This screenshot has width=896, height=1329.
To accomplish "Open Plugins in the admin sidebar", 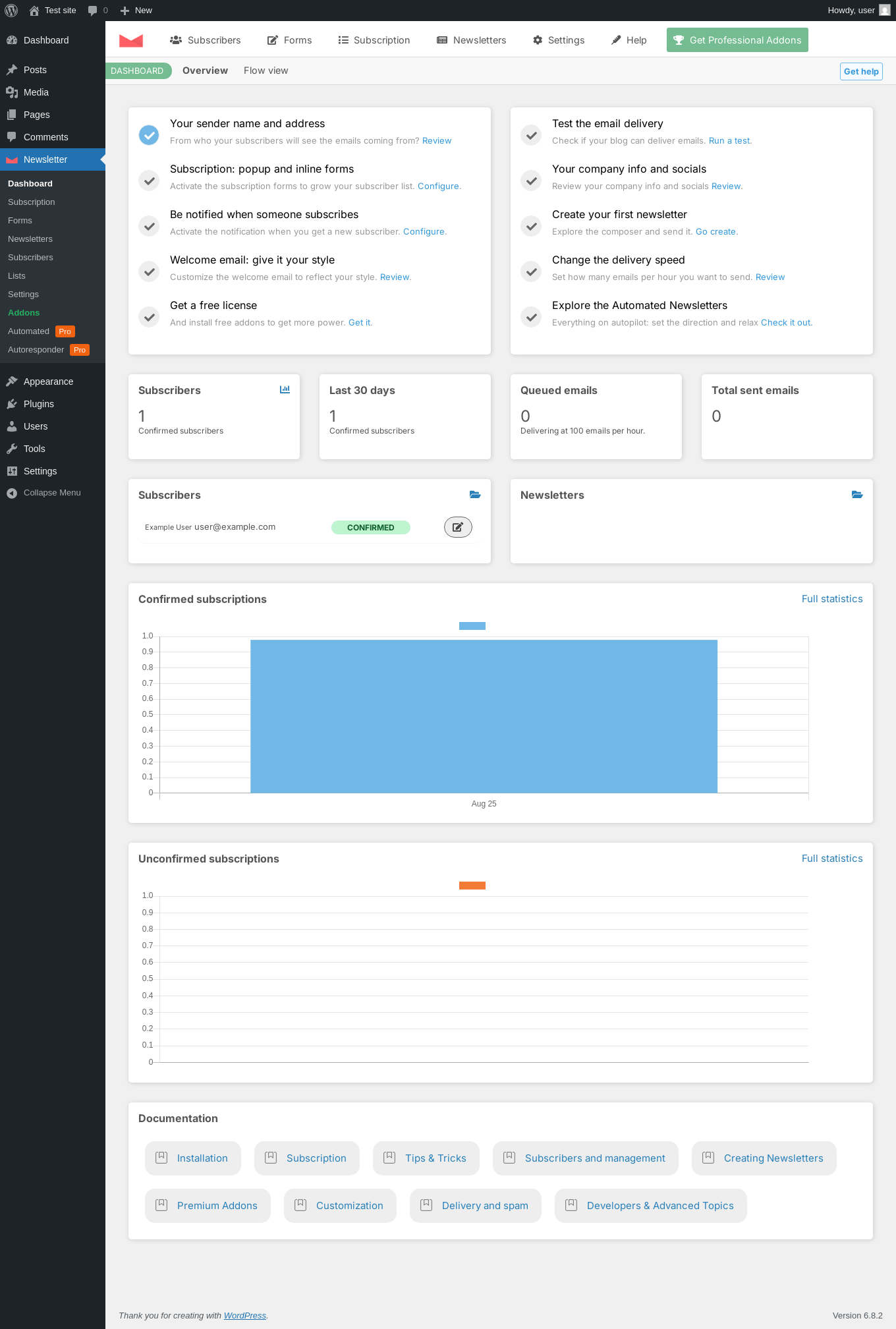I will click(39, 404).
